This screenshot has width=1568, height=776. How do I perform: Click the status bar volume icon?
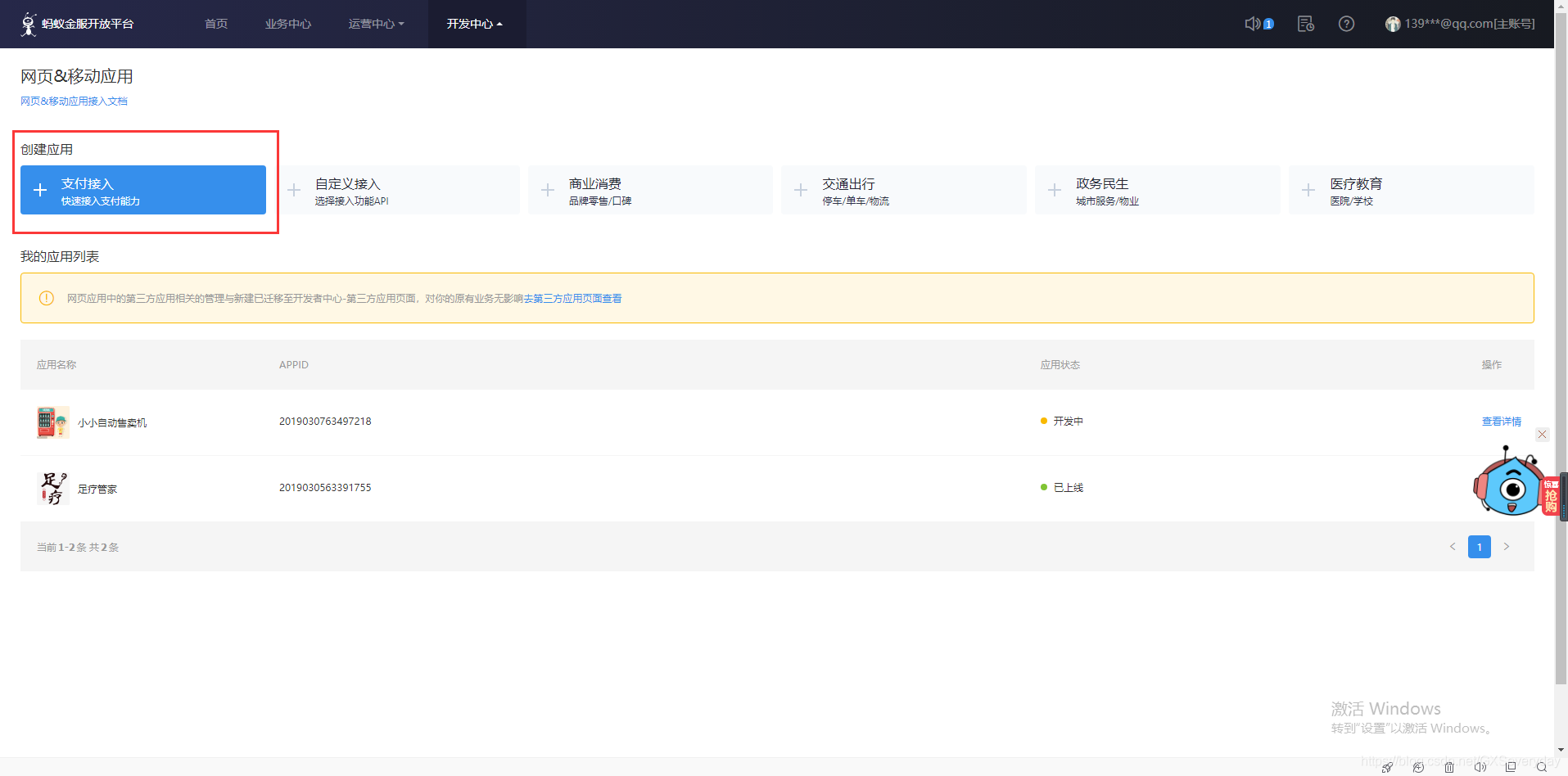tap(1480, 767)
